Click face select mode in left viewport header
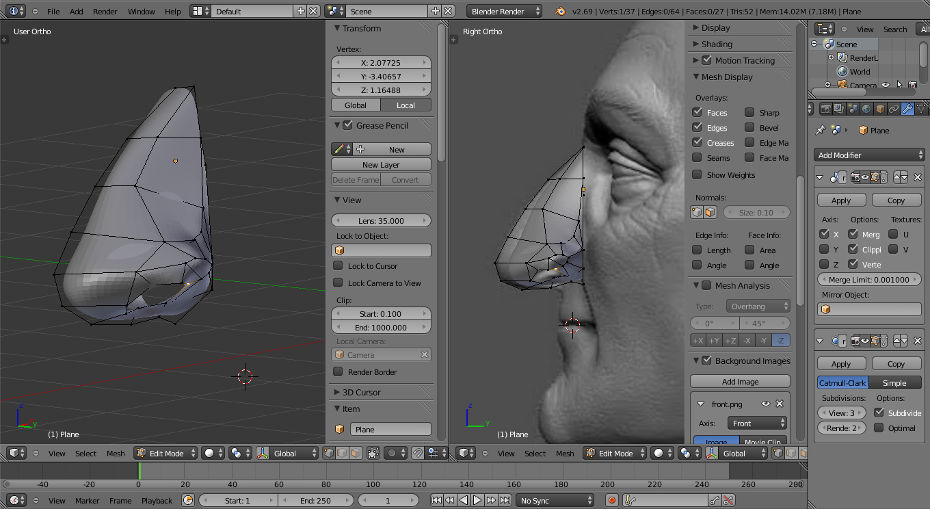Screen dimensions: 930x509 click(x=356, y=453)
